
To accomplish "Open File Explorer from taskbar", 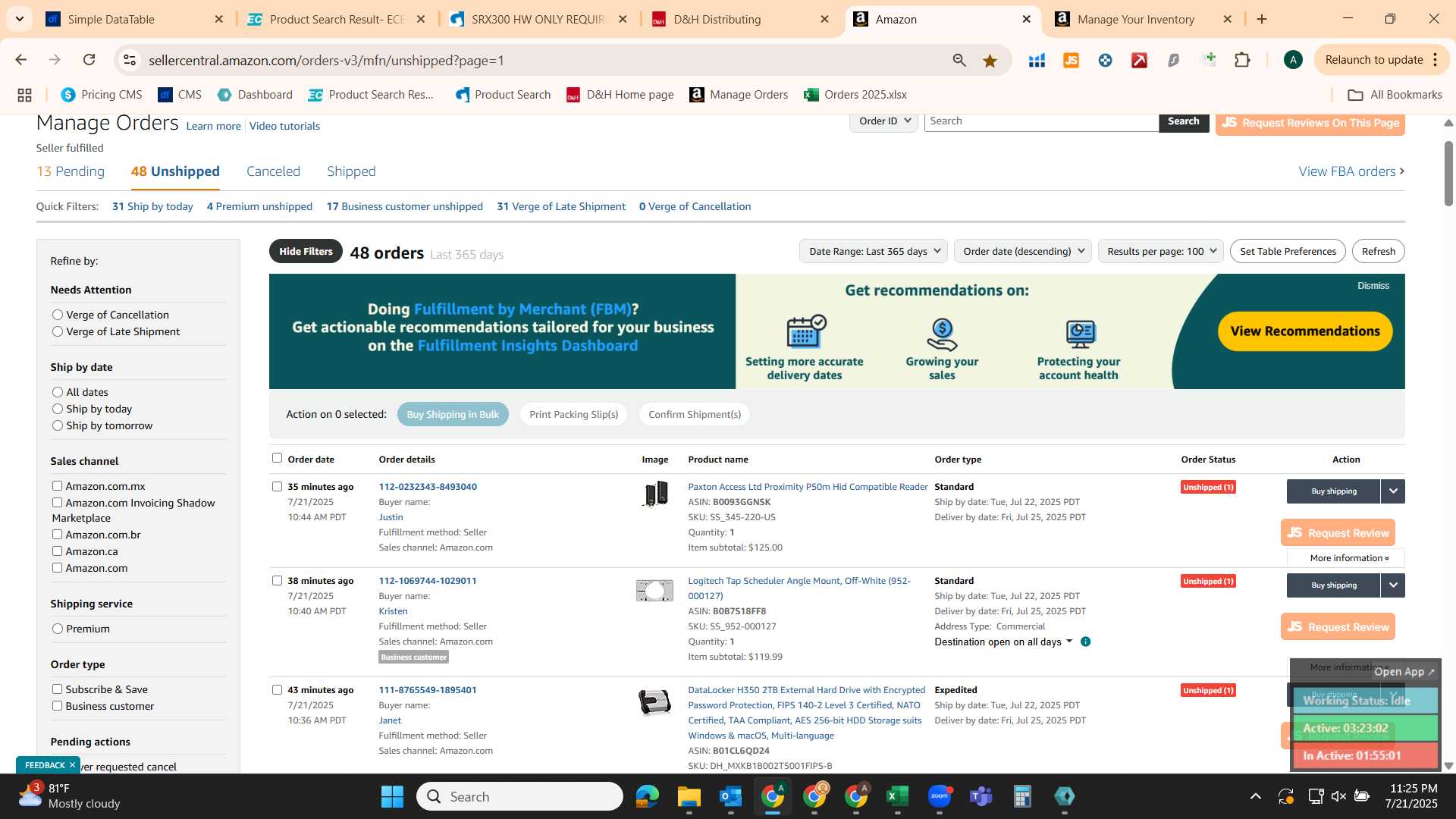I will coord(689,796).
